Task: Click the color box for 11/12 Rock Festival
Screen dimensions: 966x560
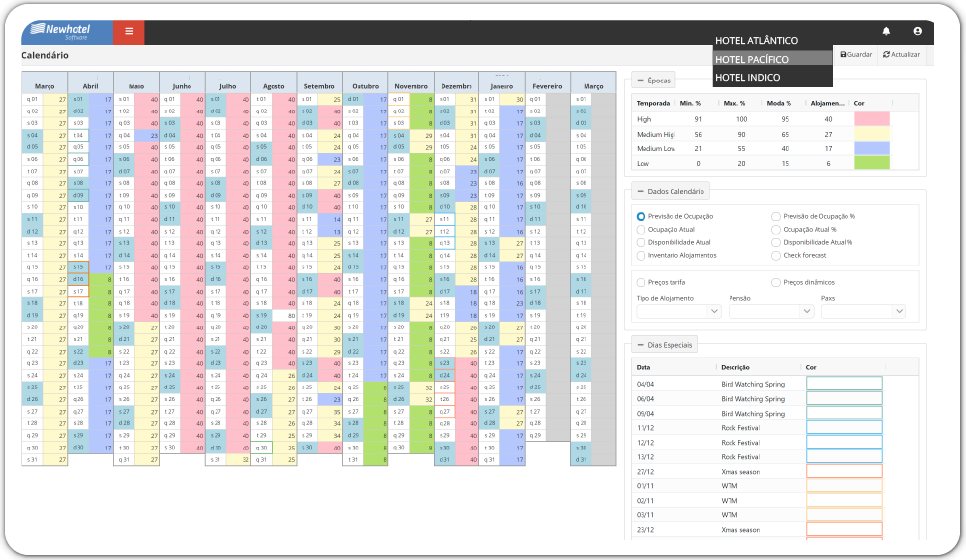Action: point(844,428)
